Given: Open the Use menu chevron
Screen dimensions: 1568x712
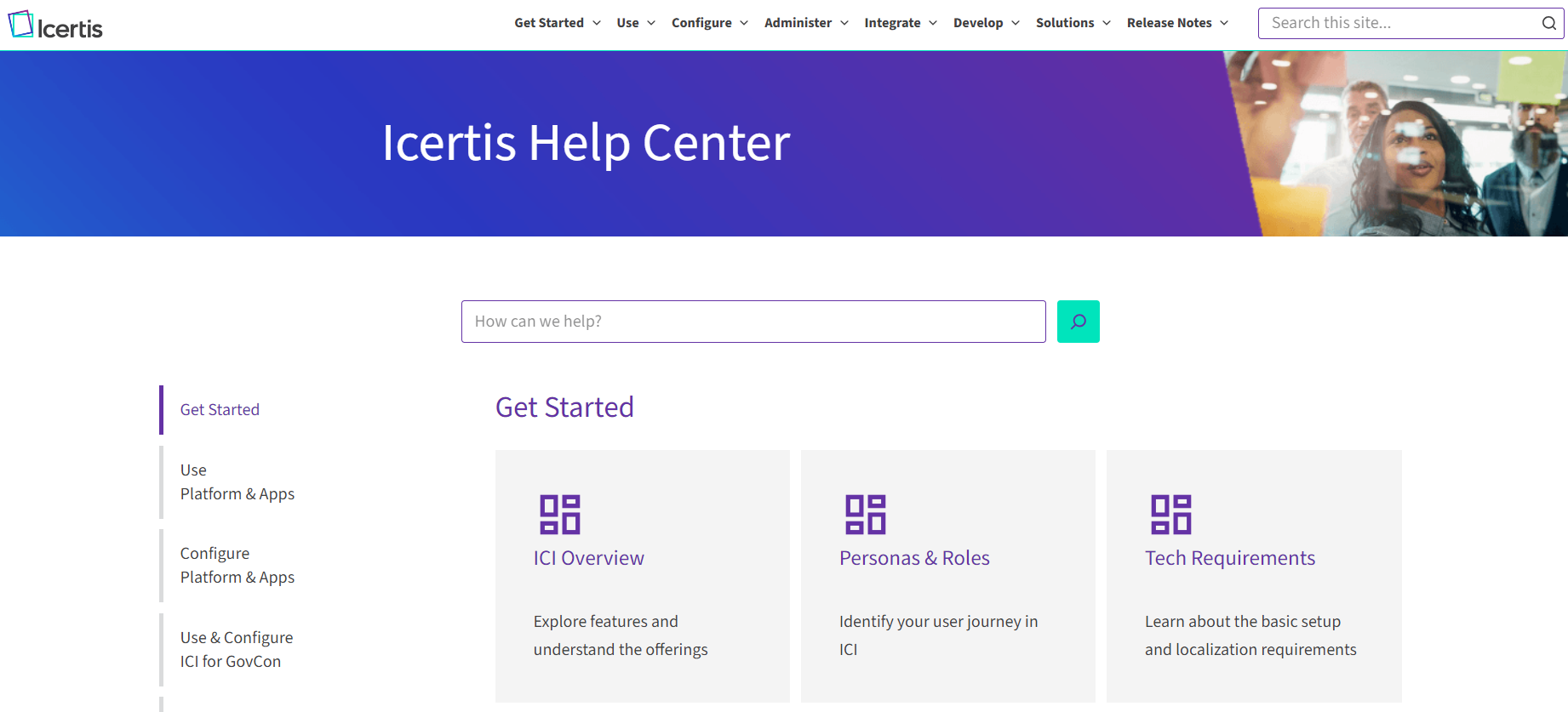Looking at the screenshot, I should pos(651,23).
